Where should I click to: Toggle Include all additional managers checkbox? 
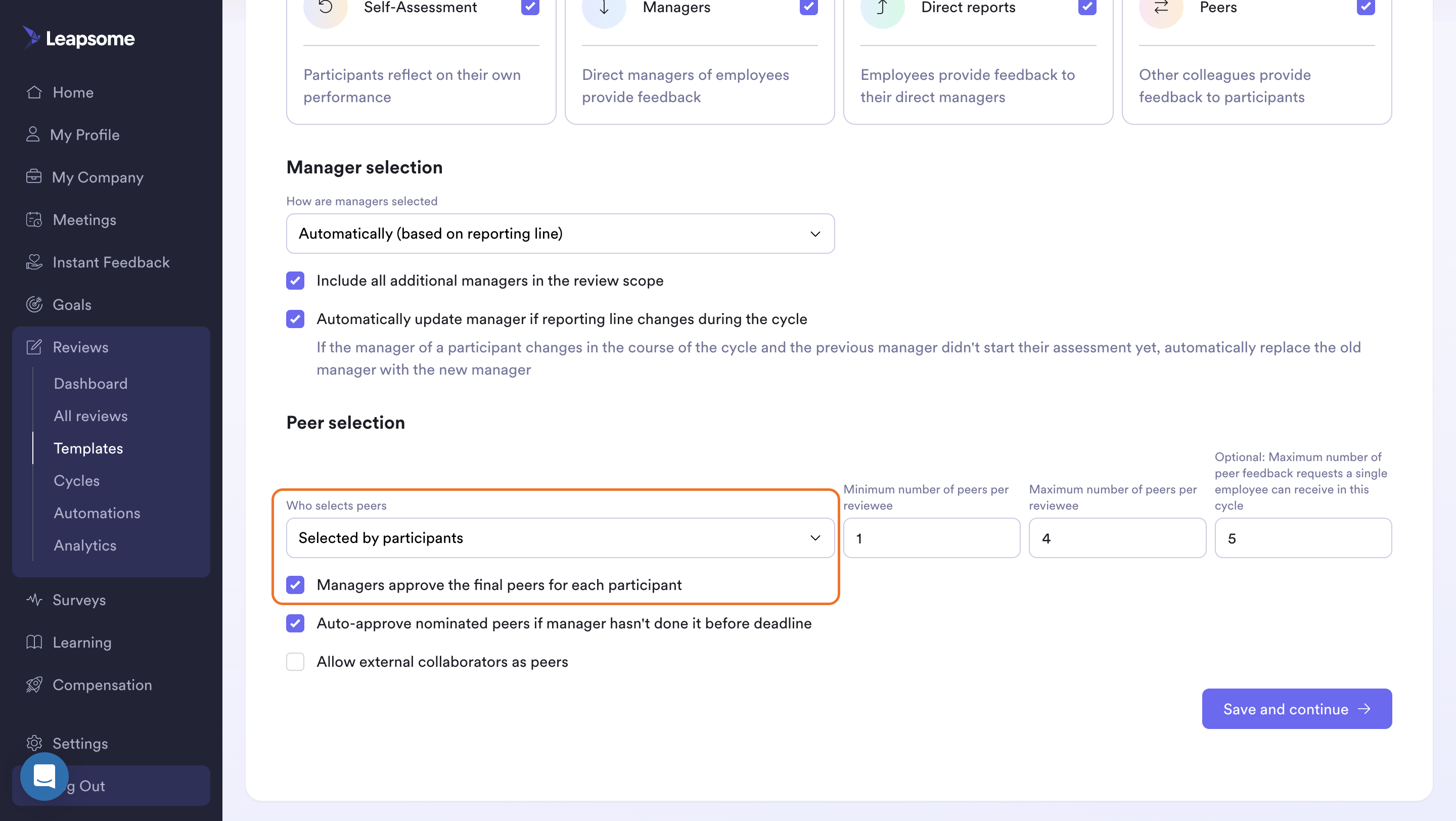click(295, 280)
